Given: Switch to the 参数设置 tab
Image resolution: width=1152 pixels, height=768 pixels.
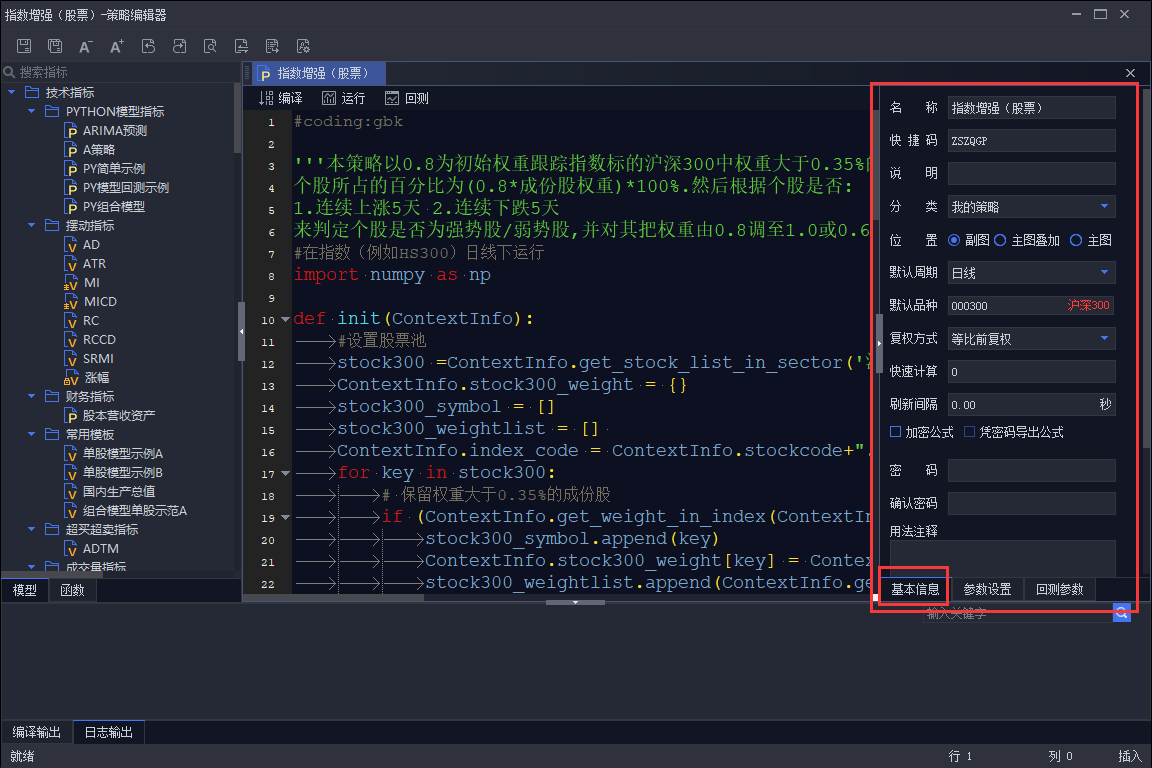Looking at the screenshot, I should 987,589.
